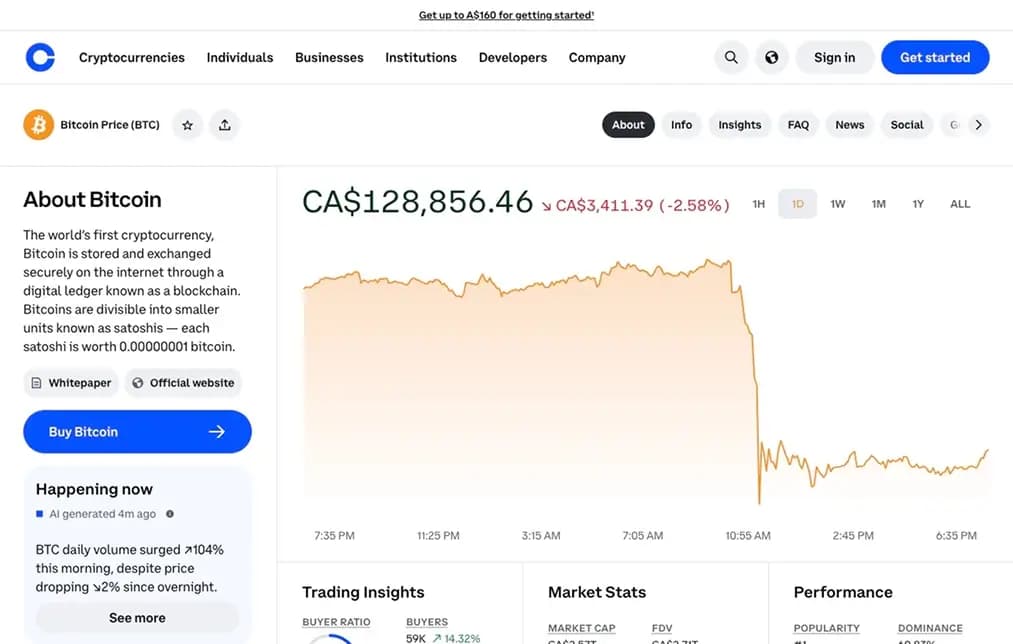Select the ALL time range

[x=959, y=203]
